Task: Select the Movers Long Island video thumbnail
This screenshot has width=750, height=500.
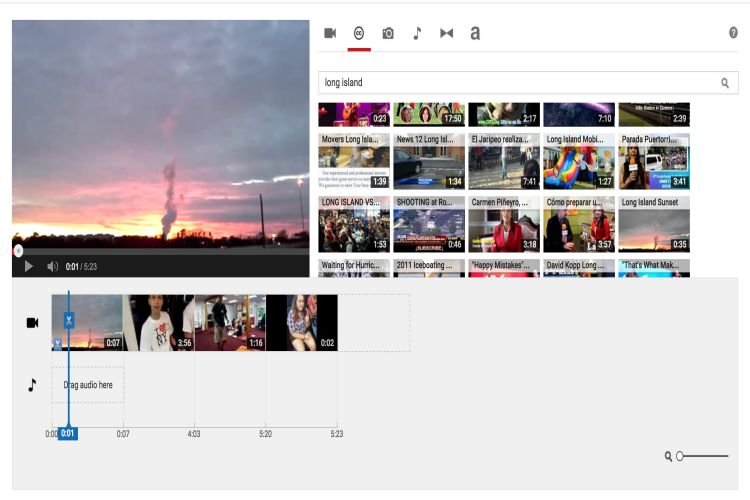Action: coord(354,161)
